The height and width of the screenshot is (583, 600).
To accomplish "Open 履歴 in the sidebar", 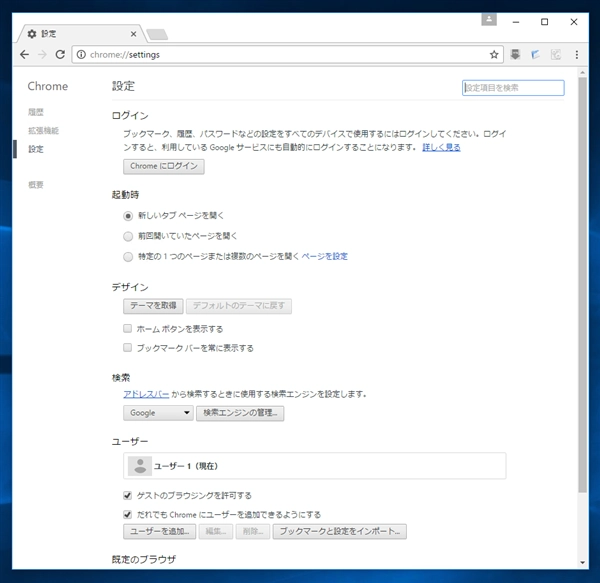I will coord(36,112).
